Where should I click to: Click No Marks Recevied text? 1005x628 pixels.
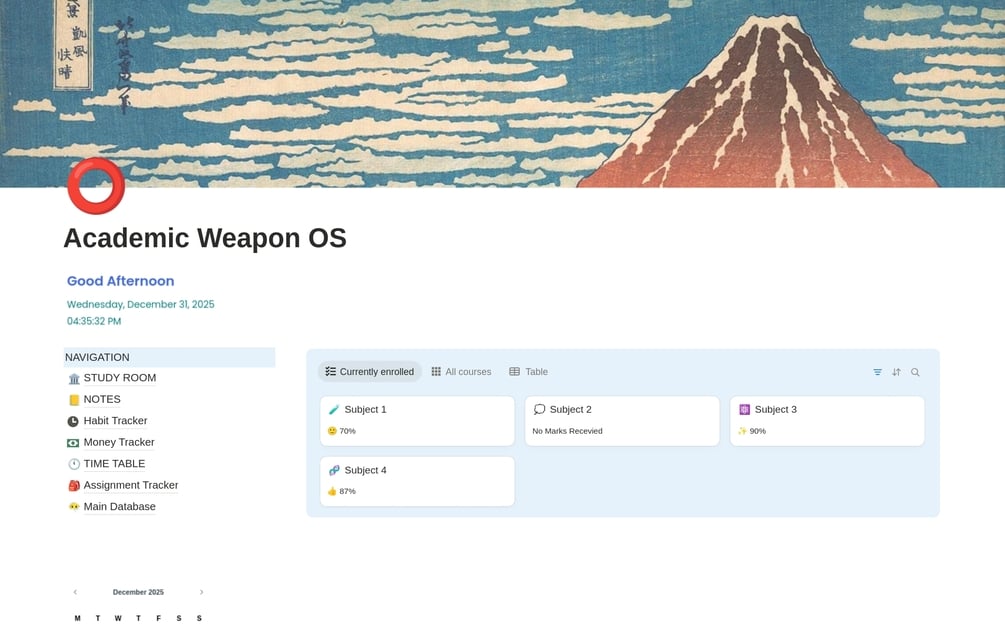click(567, 431)
